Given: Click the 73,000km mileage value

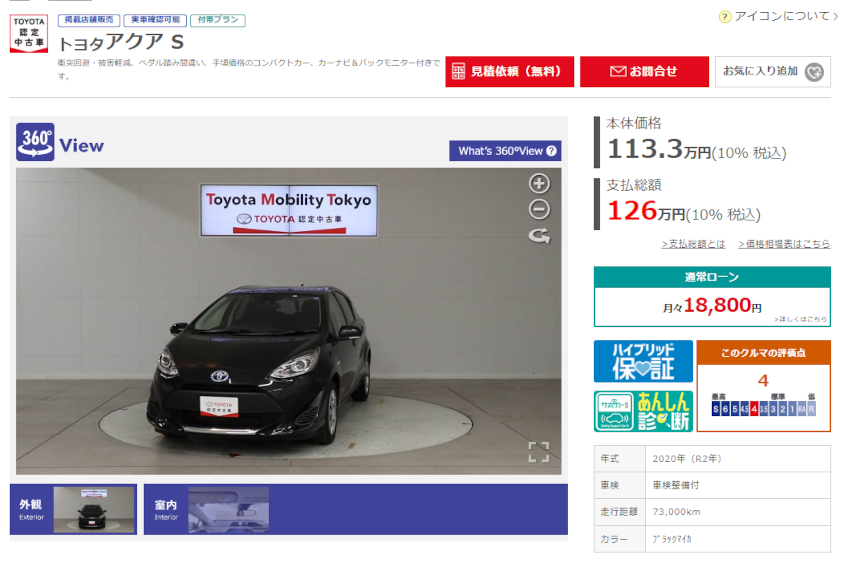Looking at the screenshot, I should click(676, 511).
